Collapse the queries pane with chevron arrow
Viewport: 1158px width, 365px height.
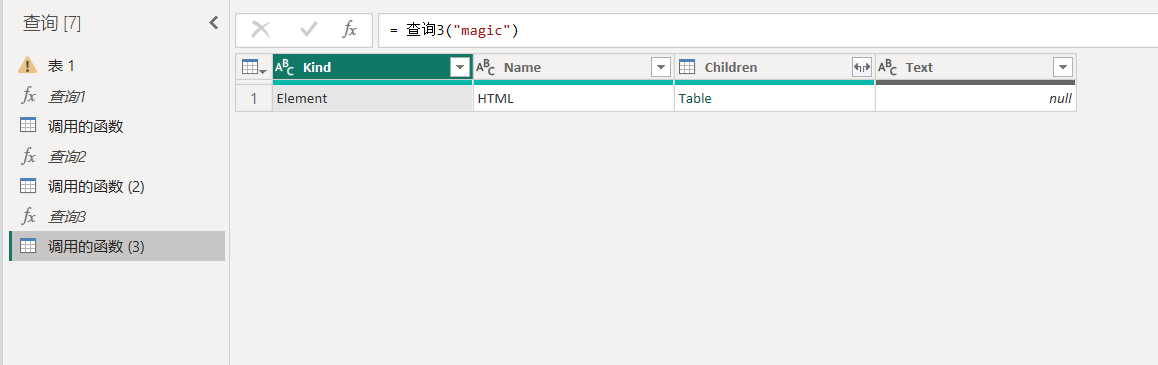[213, 23]
